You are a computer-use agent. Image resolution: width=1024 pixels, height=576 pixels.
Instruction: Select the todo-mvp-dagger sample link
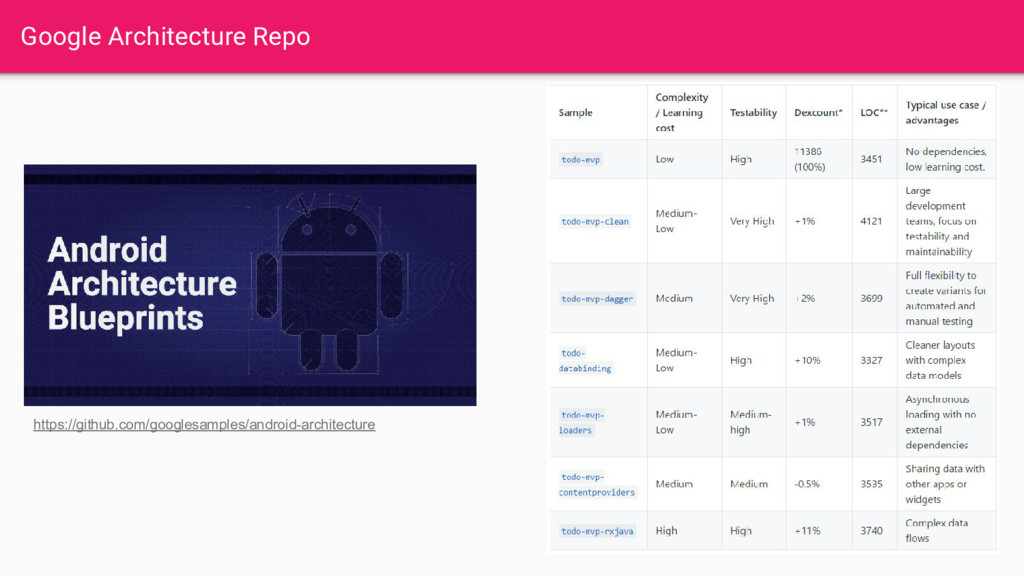[x=597, y=299]
